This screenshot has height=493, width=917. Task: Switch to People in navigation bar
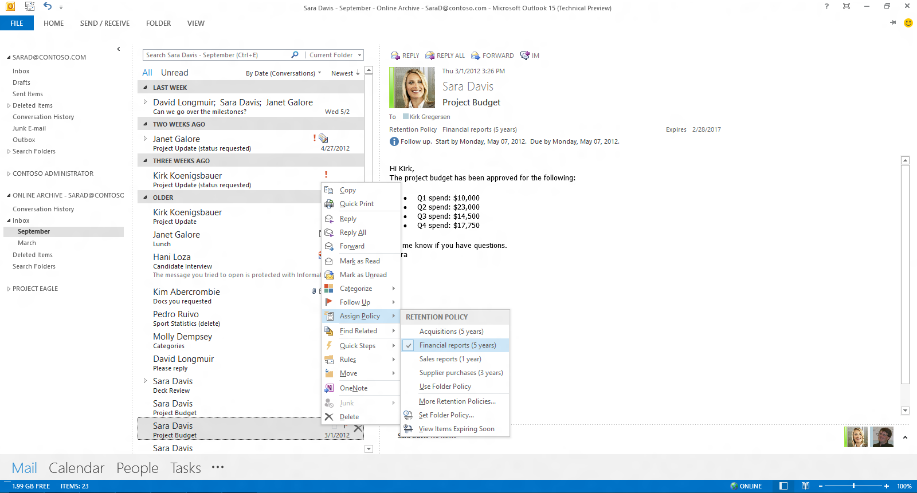[137, 468]
